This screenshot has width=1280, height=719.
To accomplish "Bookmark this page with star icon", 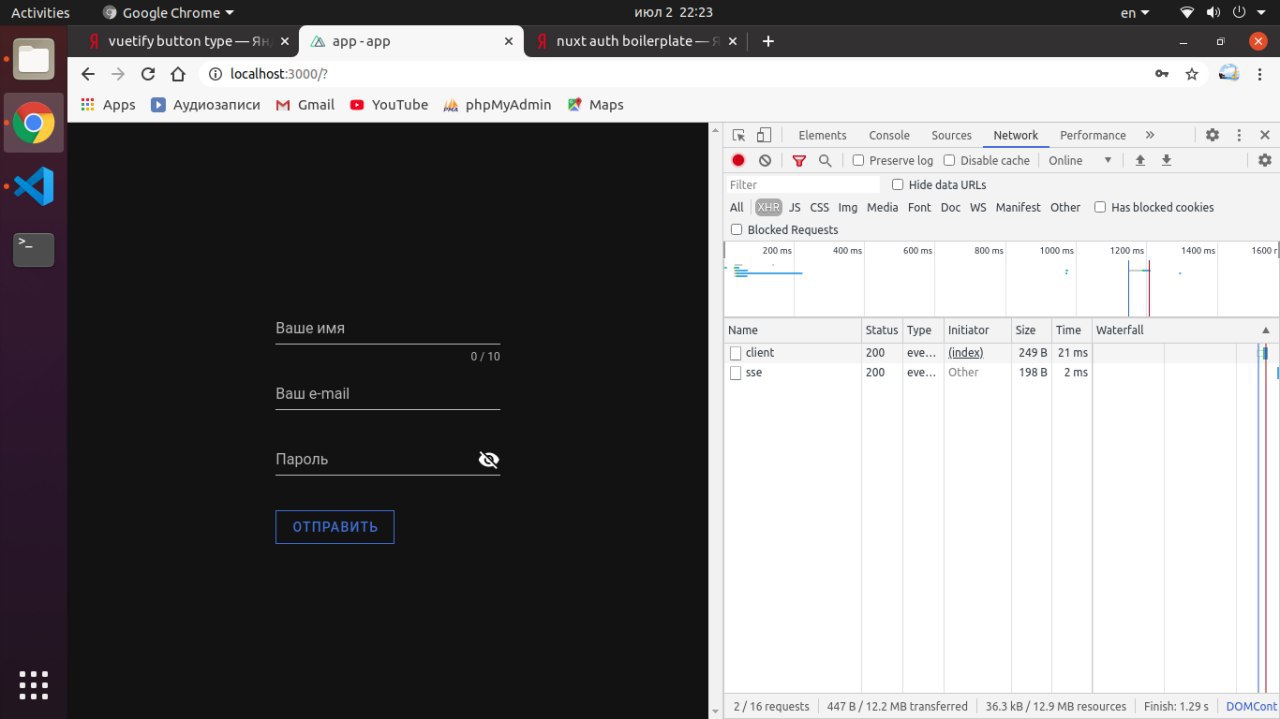I will (x=1192, y=74).
